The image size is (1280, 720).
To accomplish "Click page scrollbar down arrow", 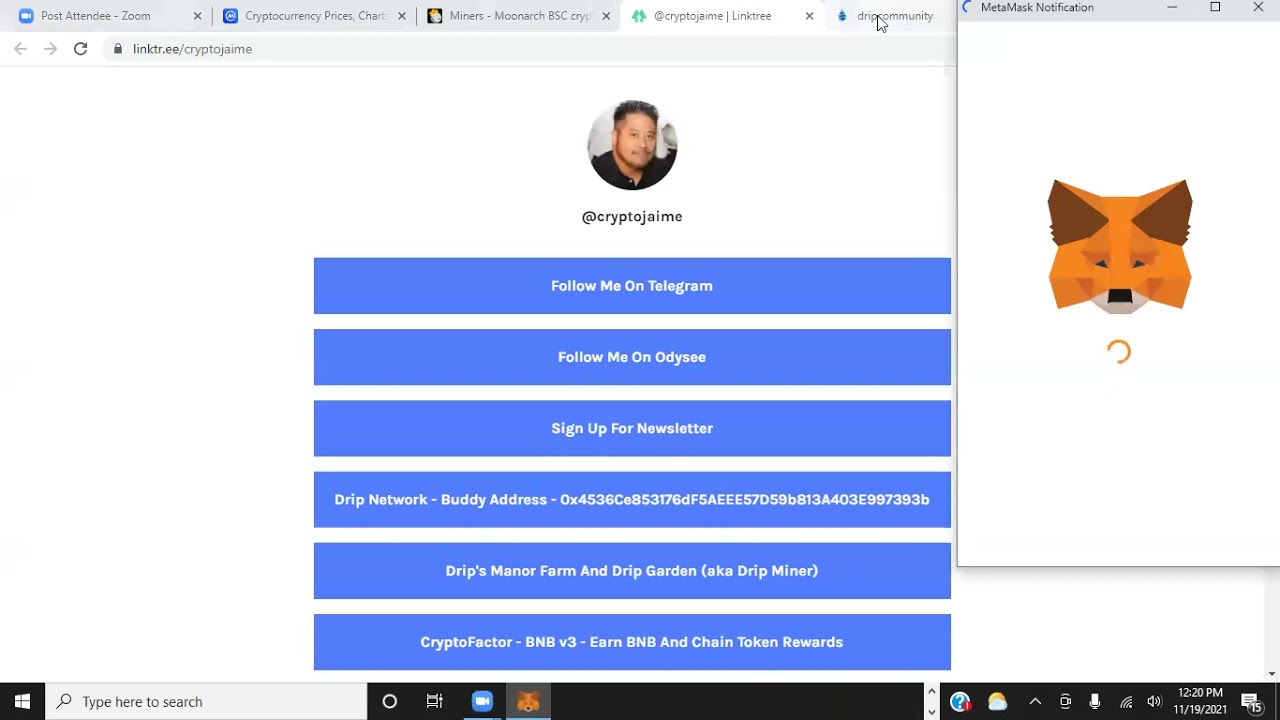I will click(x=1272, y=674).
